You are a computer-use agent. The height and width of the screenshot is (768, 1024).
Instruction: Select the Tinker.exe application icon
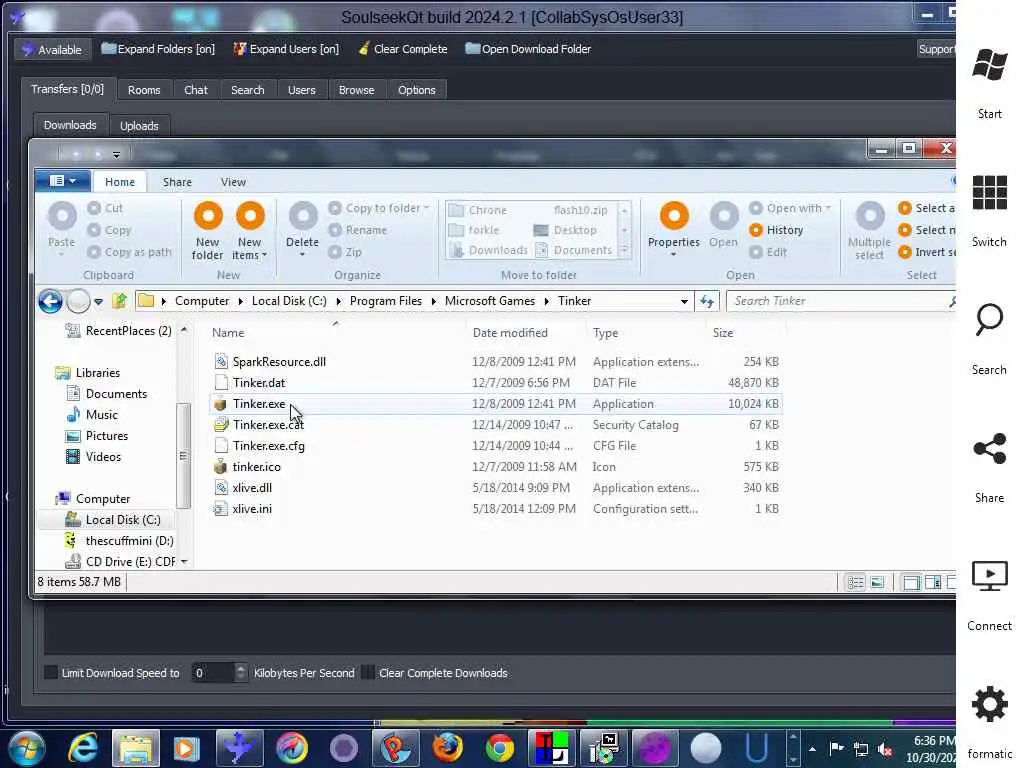tap(221, 404)
